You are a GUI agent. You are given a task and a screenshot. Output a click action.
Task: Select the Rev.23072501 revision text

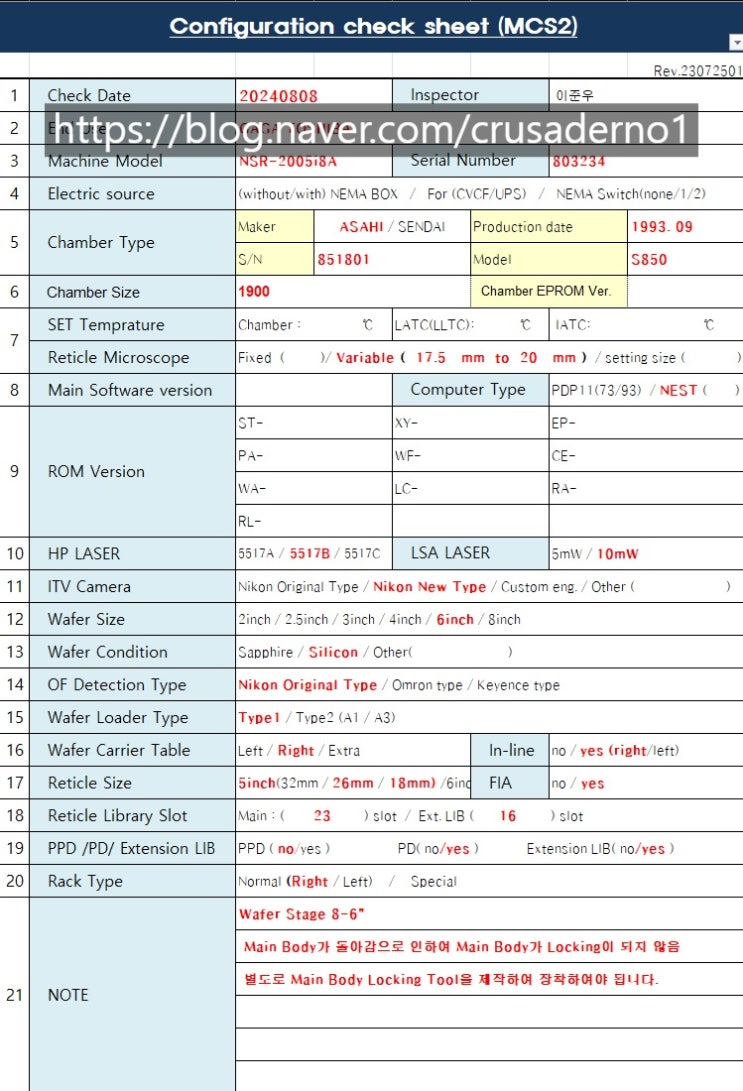point(698,71)
